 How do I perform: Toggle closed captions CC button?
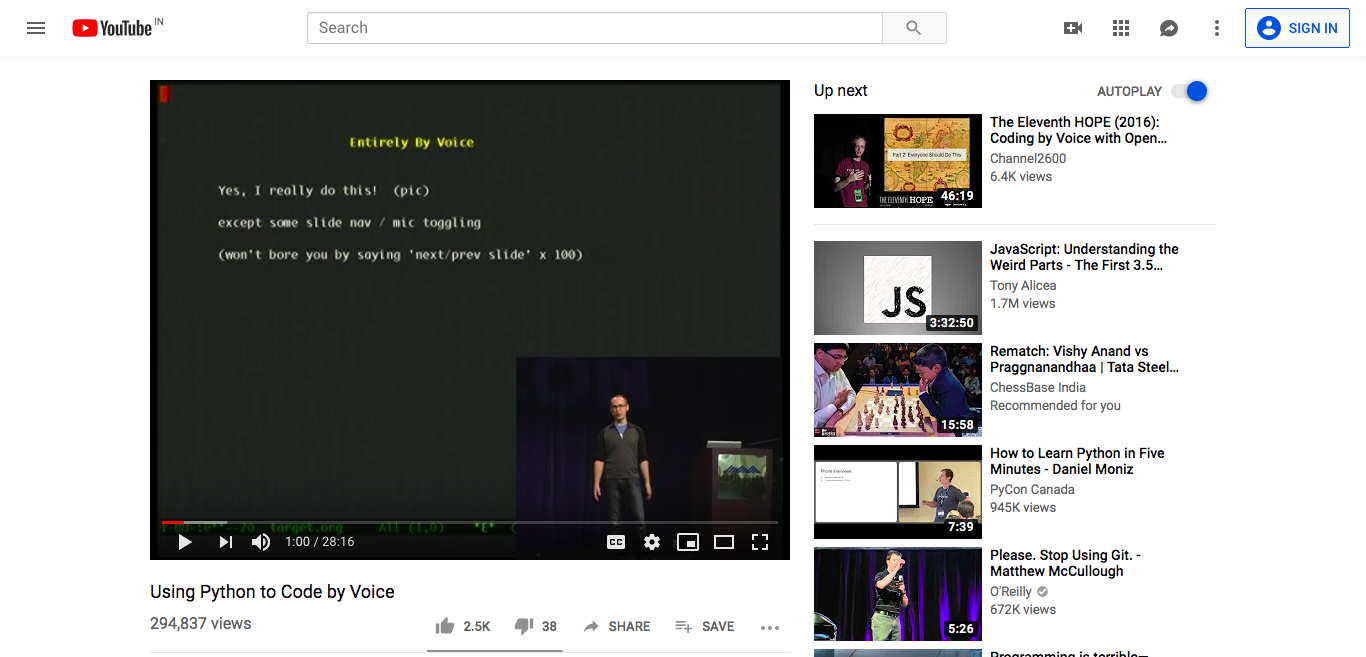[x=616, y=542]
